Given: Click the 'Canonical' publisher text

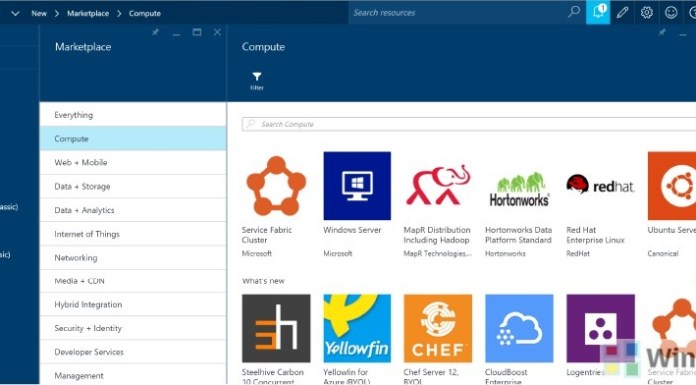Looking at the screenshot, I should (663, 254).
